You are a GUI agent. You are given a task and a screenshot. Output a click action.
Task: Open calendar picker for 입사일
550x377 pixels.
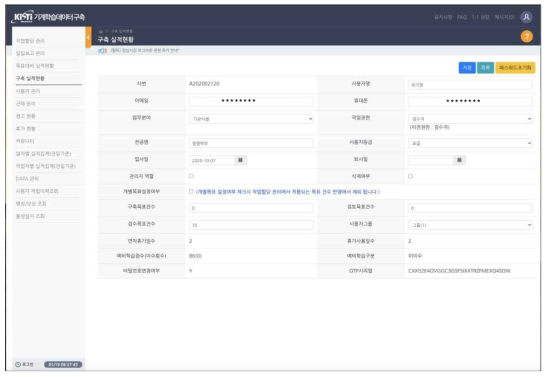coord(240,160)
